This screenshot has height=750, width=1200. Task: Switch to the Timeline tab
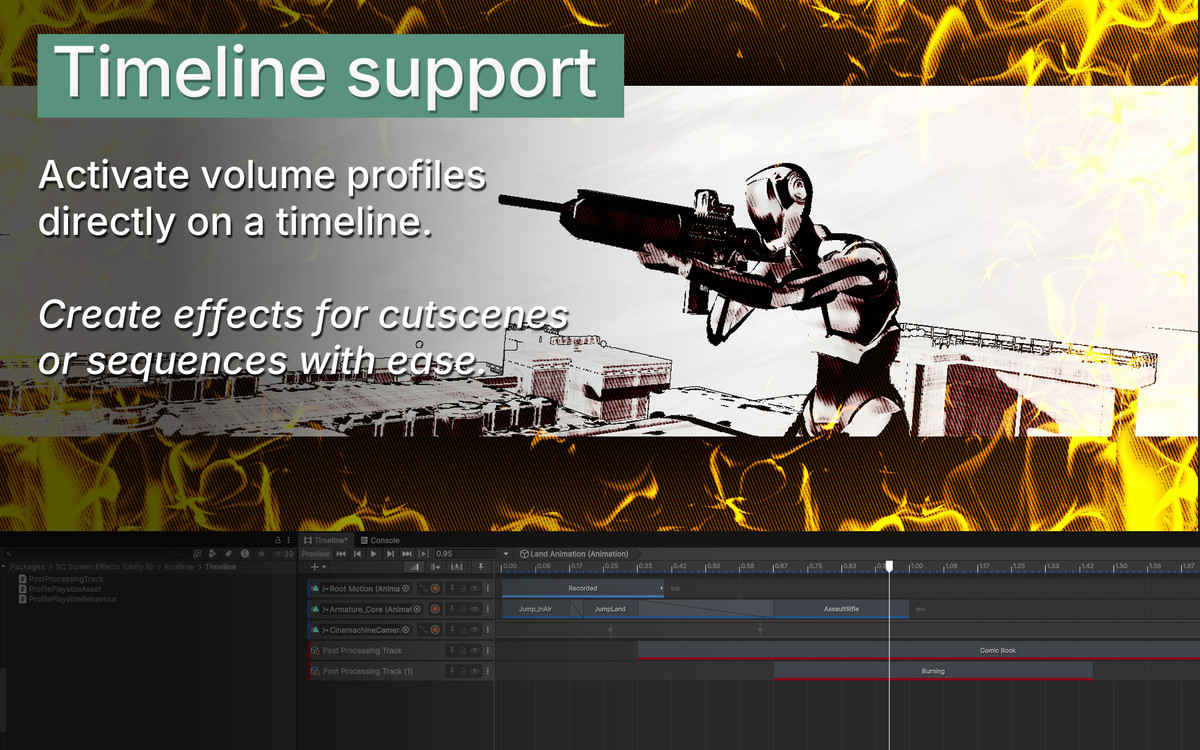326,540
